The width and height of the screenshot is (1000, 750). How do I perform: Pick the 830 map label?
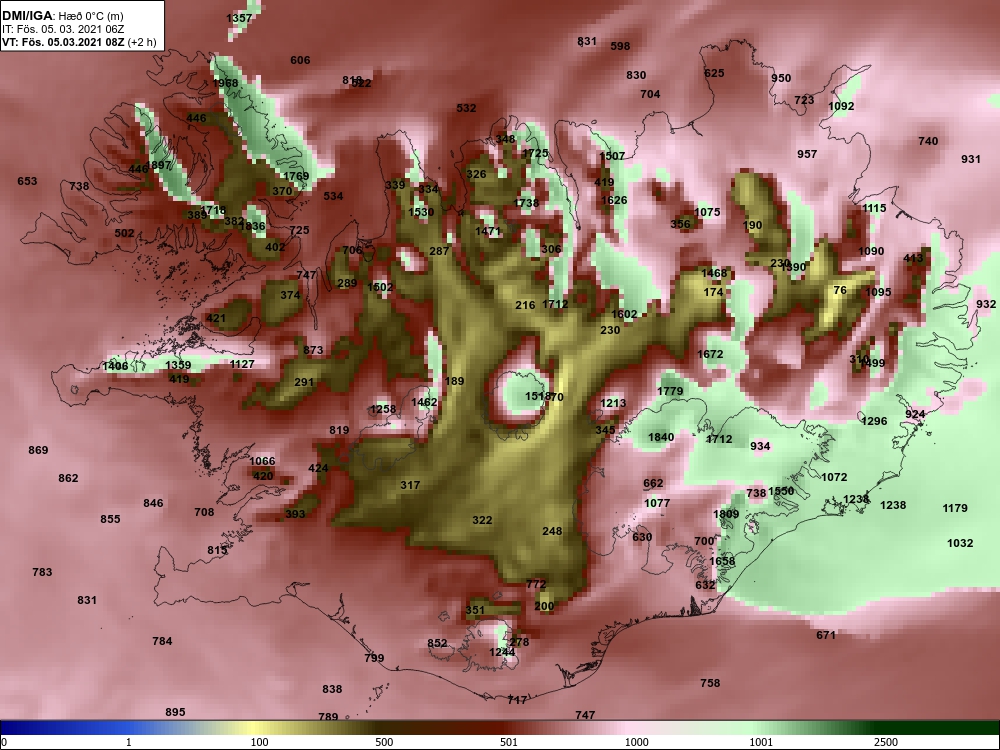tap(636, 75)
